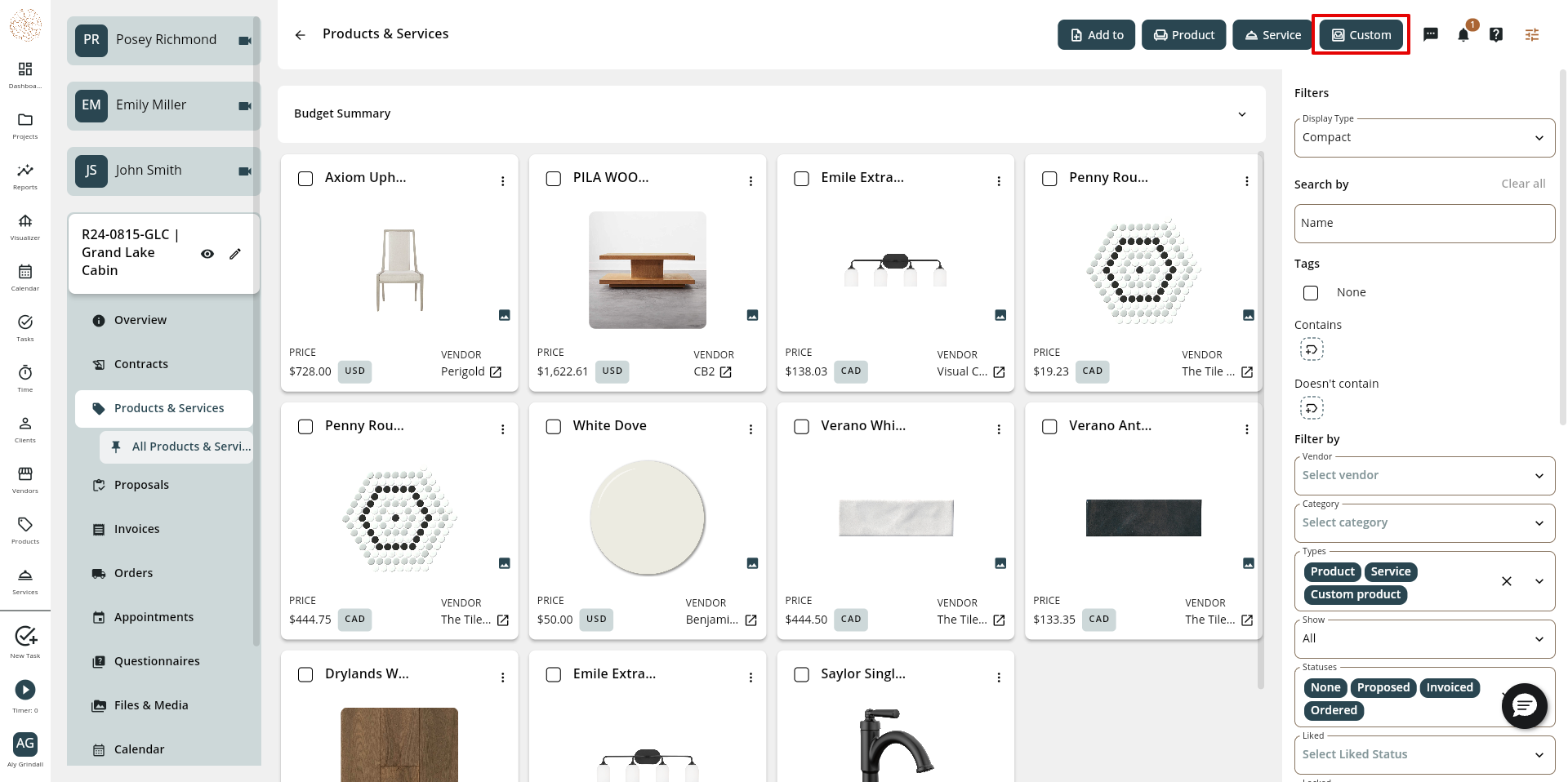Expand the Budget Summary panel

click(x=772, y=114)
